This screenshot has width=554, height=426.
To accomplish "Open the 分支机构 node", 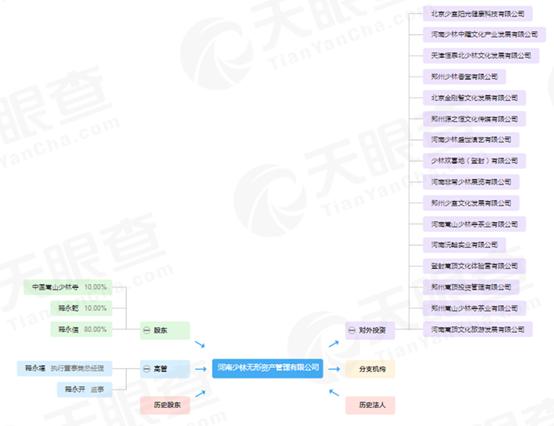I will tap(370, 369).
